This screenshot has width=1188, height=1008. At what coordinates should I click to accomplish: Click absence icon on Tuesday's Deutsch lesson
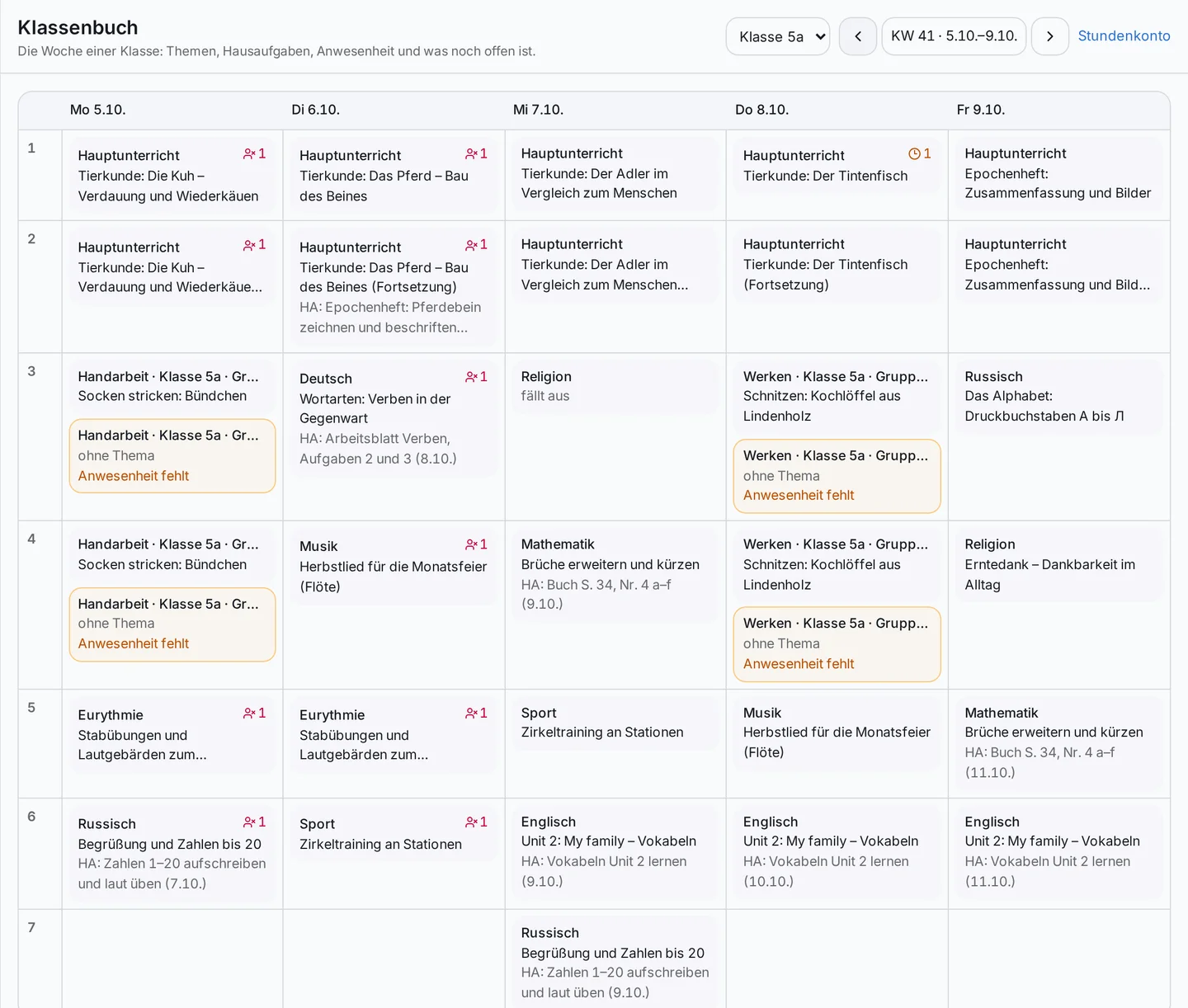pyautogui.click(x=476, y=377)
